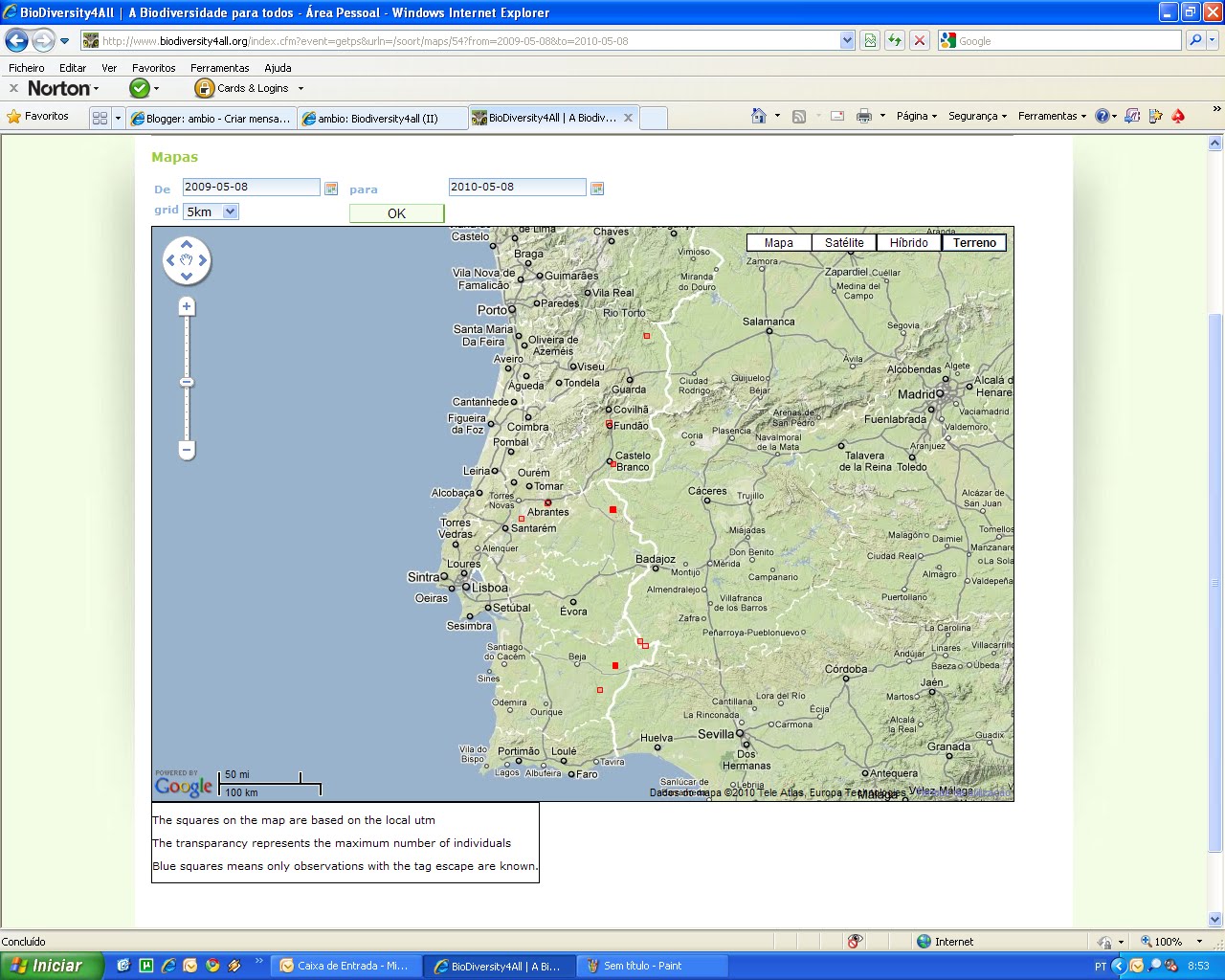Open the grid size 5km dropdown
Viewport: 1225px width, 980px height.
coord(211,212)
